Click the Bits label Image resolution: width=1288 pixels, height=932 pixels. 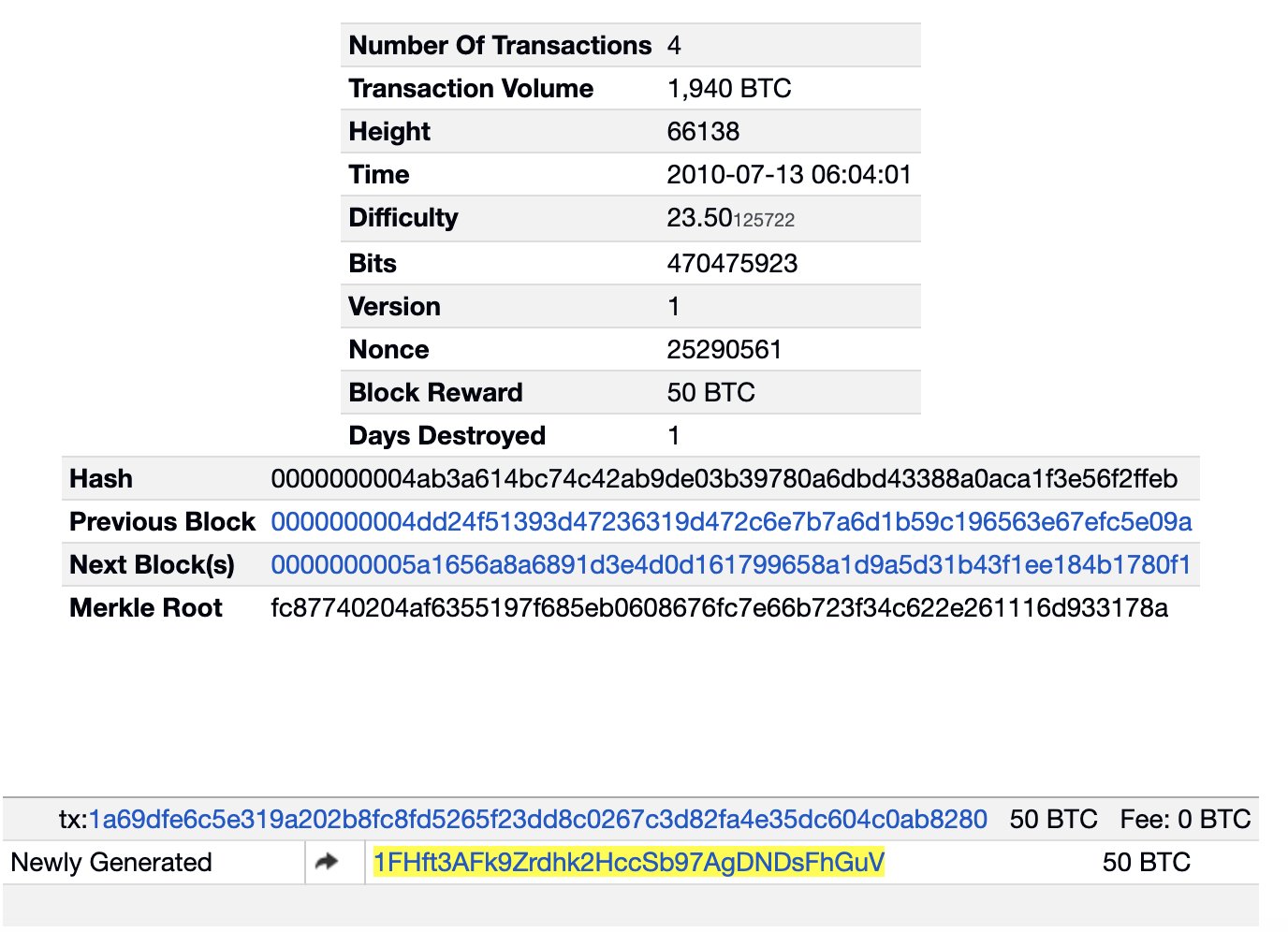click(373, 263)
